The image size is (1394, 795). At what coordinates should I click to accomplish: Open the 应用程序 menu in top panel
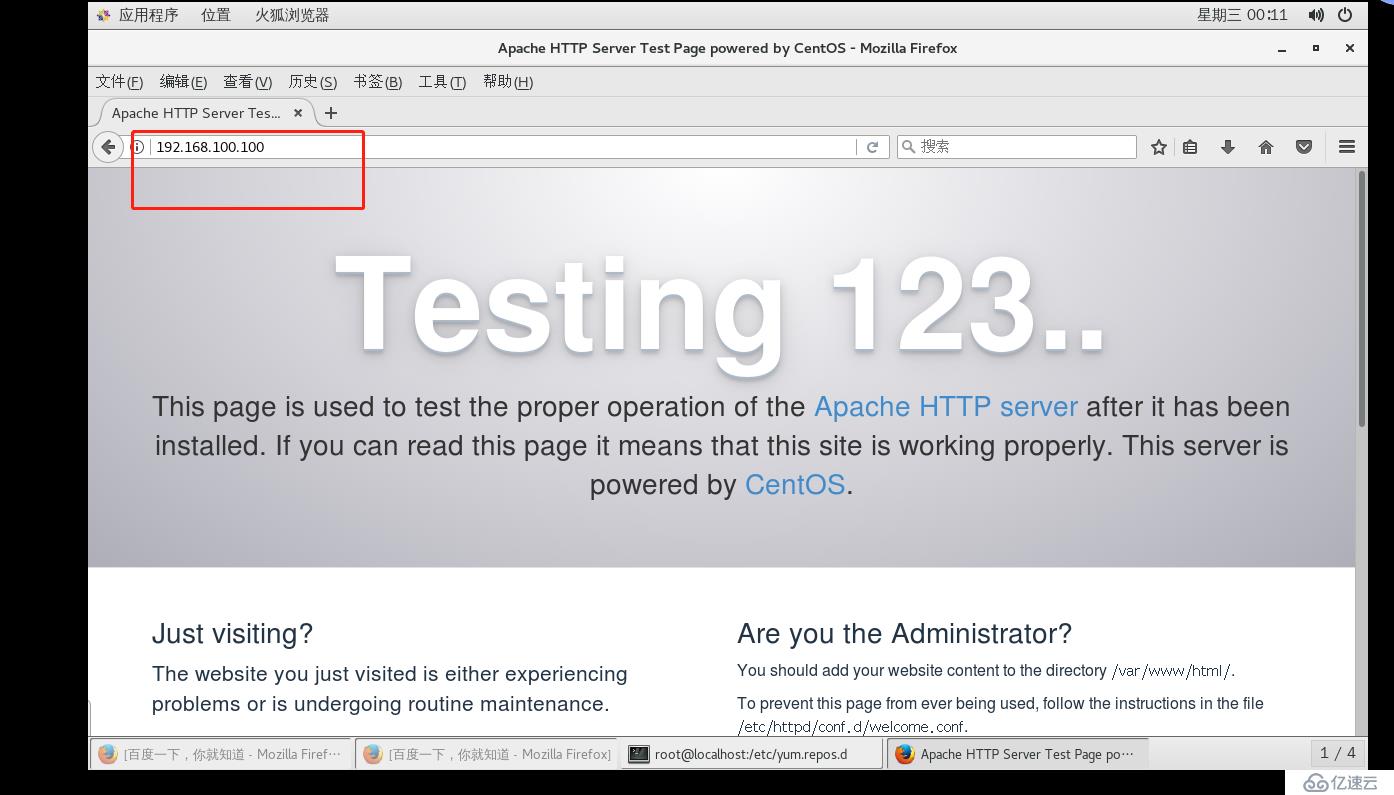tap(137, 15)
